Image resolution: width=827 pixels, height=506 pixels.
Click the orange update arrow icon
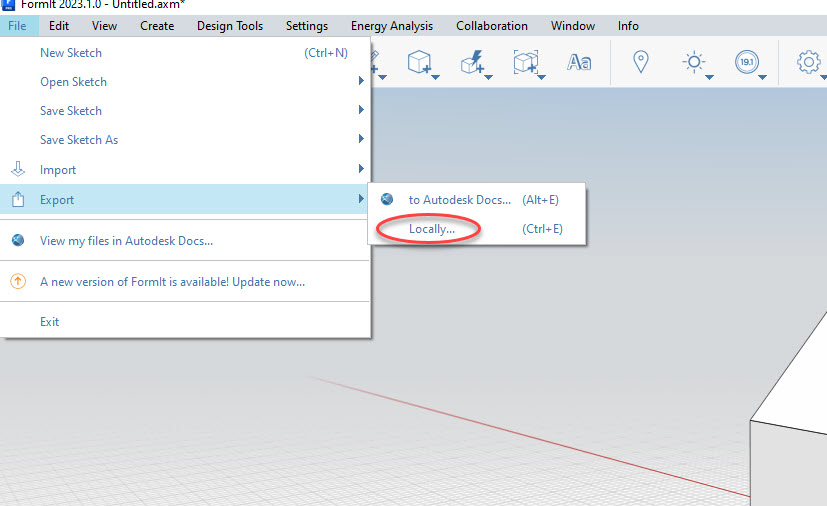pyautogui.click(x=18, y=281)
